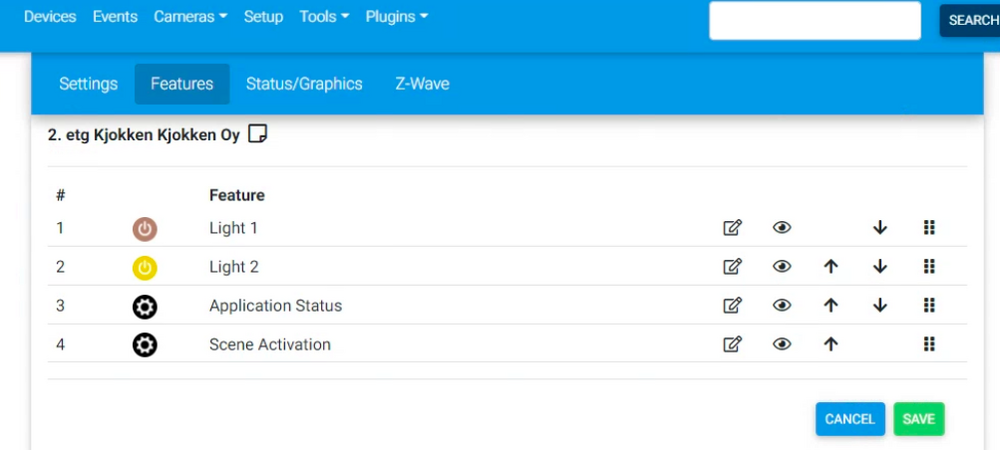Switch to the Z-Wave tab
Image resolution: width=1000 pixels, height=450 pixels.
pyautogui.click(x=422, y=84)
